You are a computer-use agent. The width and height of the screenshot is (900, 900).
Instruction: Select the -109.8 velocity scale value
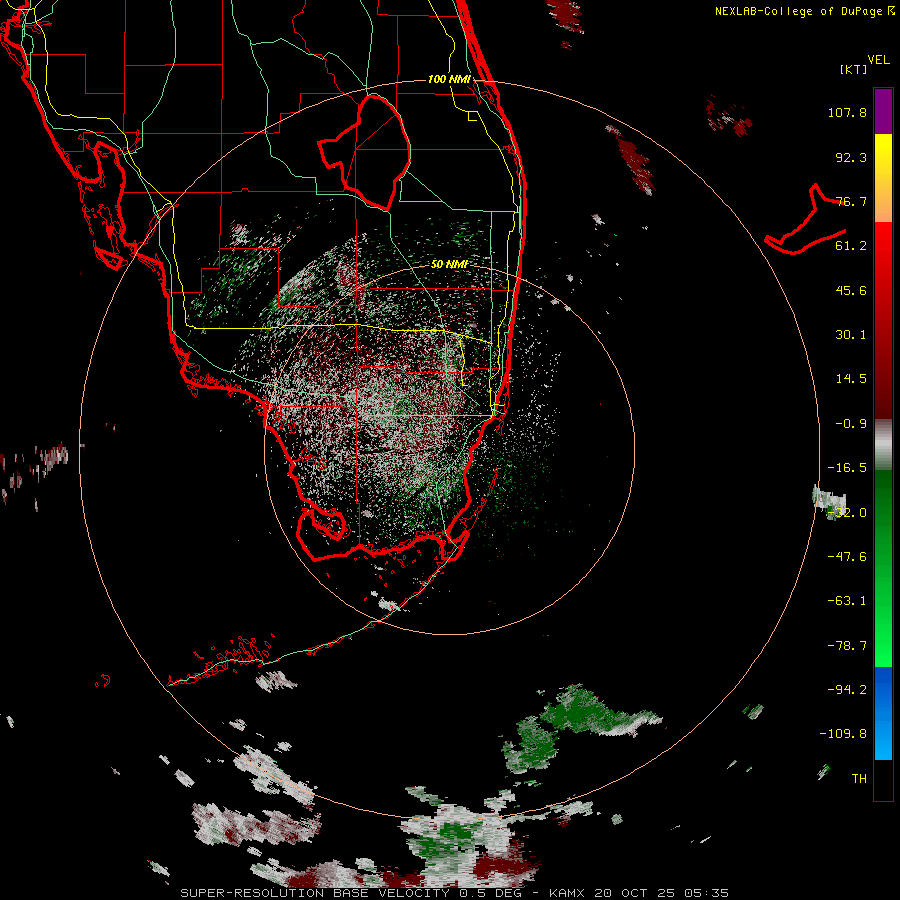pos(843,734)
